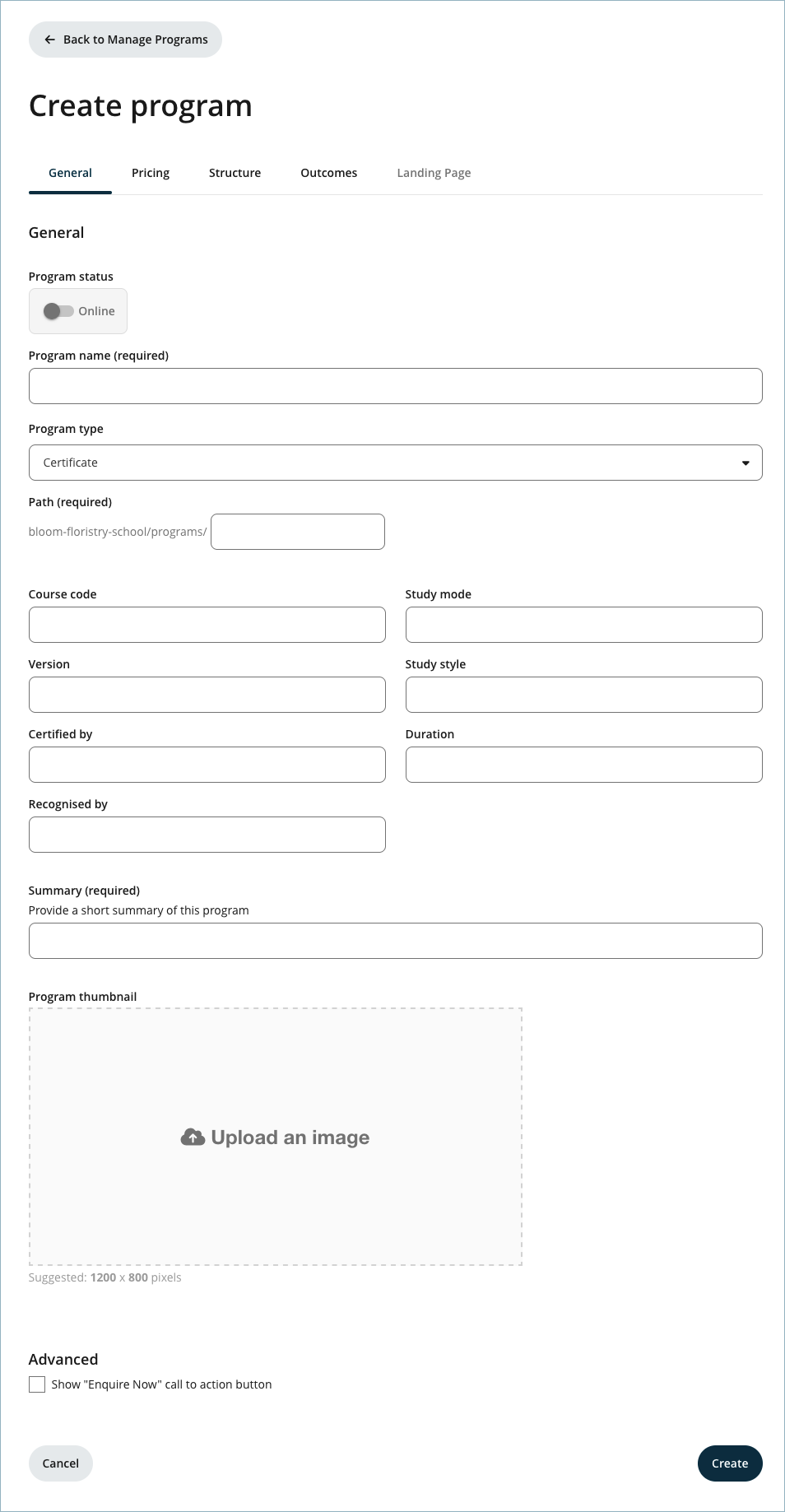
Task: Select the Study mode text field
Action: coord(583,625)
